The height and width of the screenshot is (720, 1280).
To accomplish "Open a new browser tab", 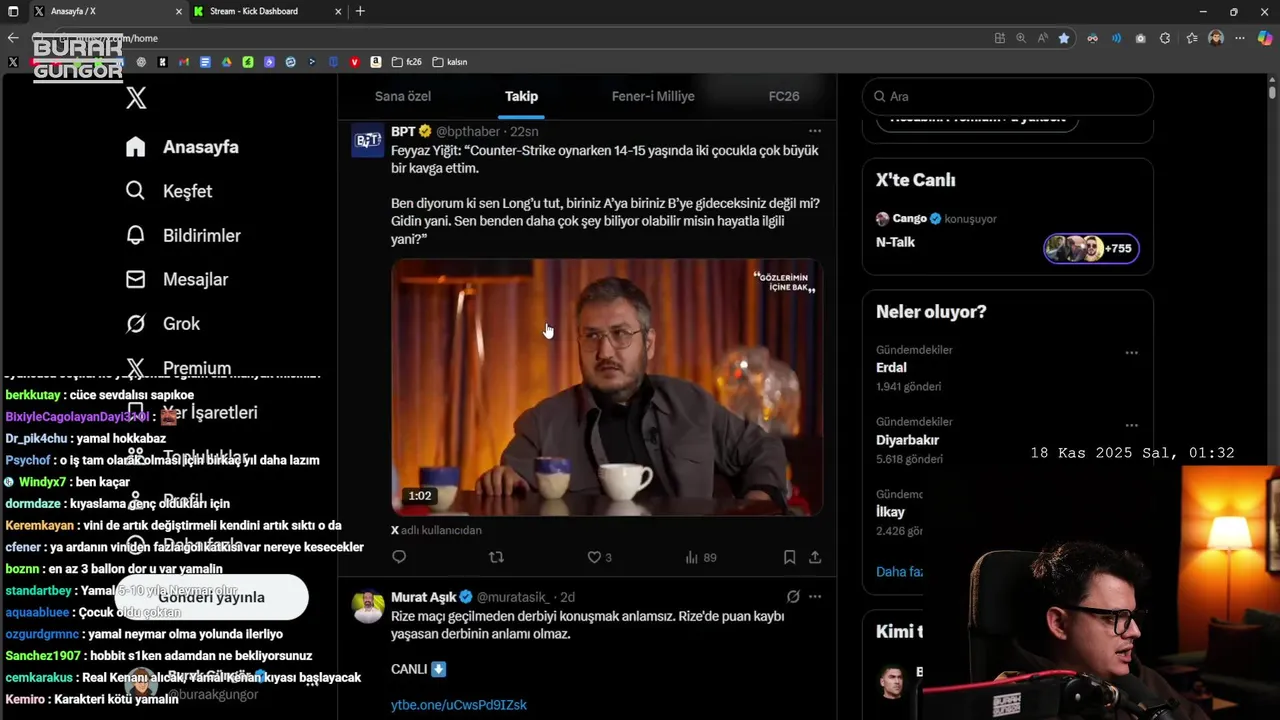I will click(x=360, y=11).
